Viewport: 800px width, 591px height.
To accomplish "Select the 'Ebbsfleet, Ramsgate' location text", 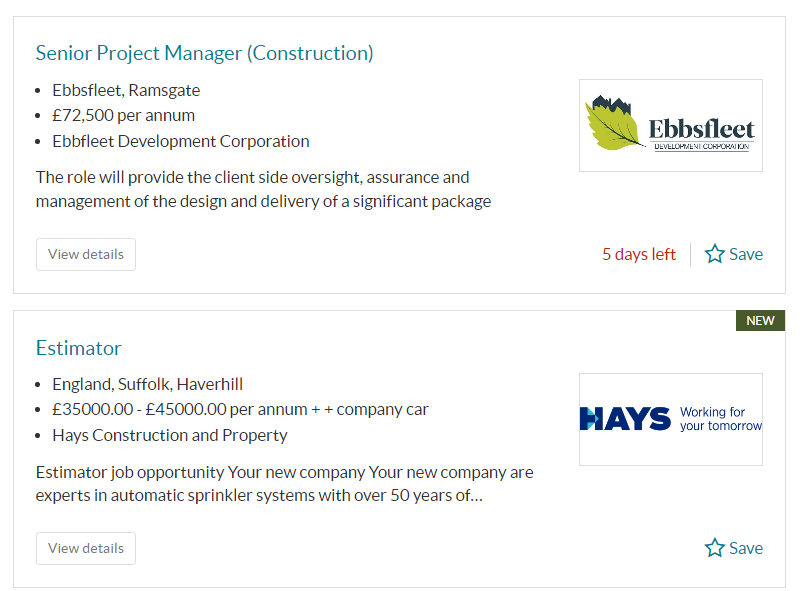I will click(x=126, y=90).
